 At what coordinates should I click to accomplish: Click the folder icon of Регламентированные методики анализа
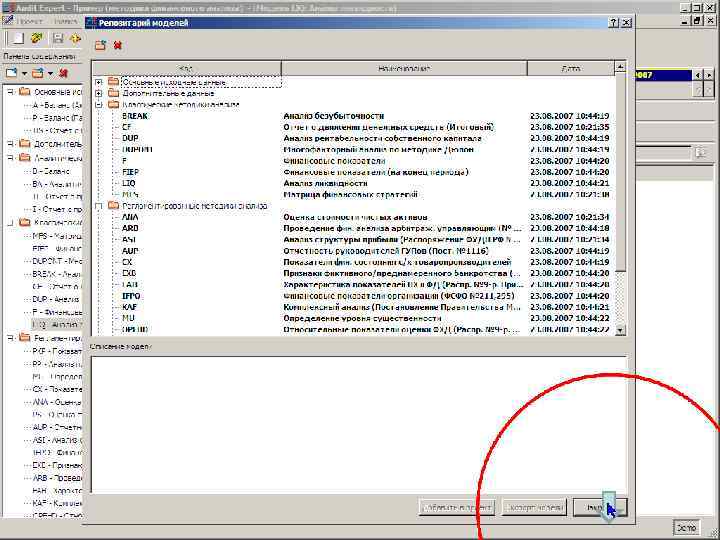click(x=113, y=206)
